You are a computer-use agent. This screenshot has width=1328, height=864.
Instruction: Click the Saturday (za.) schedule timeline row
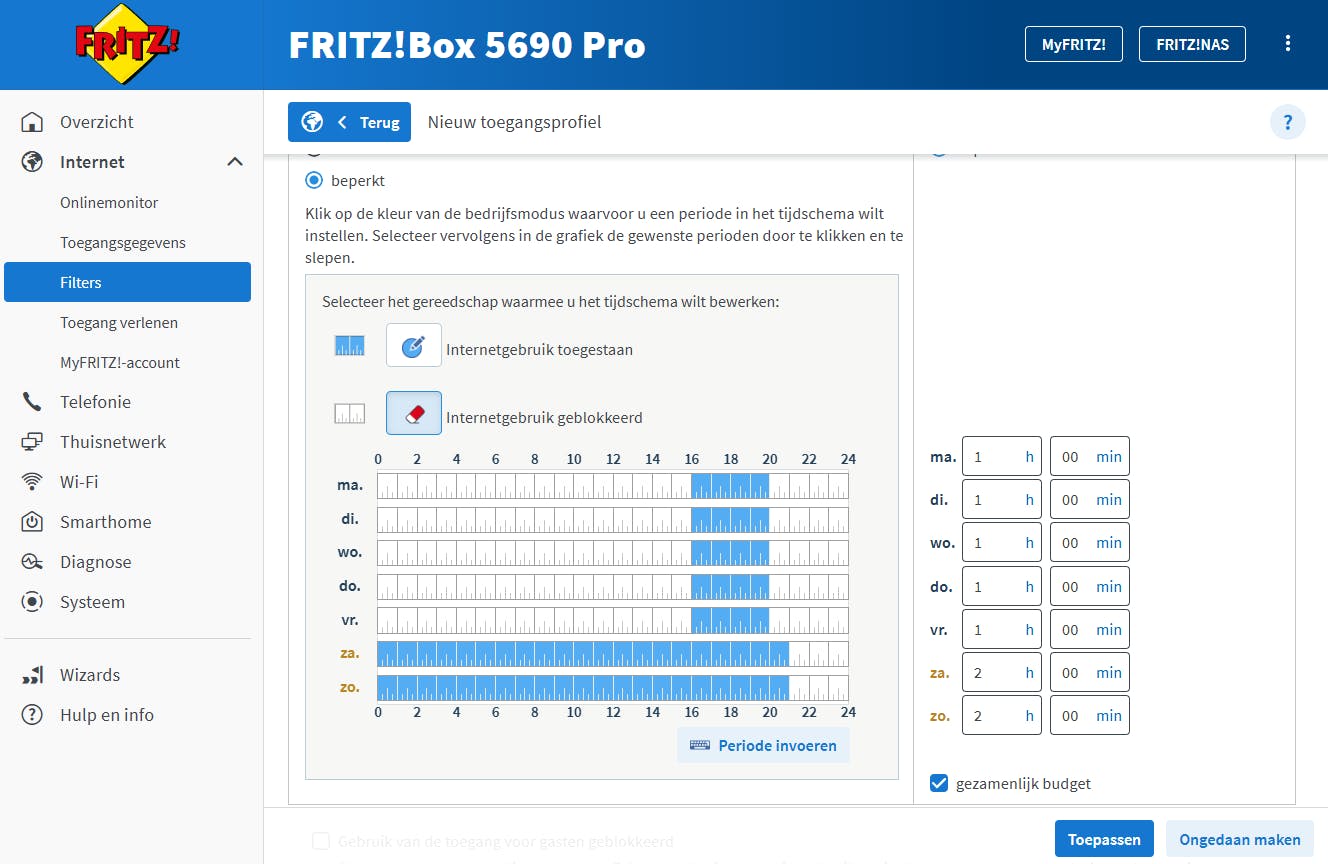pyautogui.click(x=613, y=654)
